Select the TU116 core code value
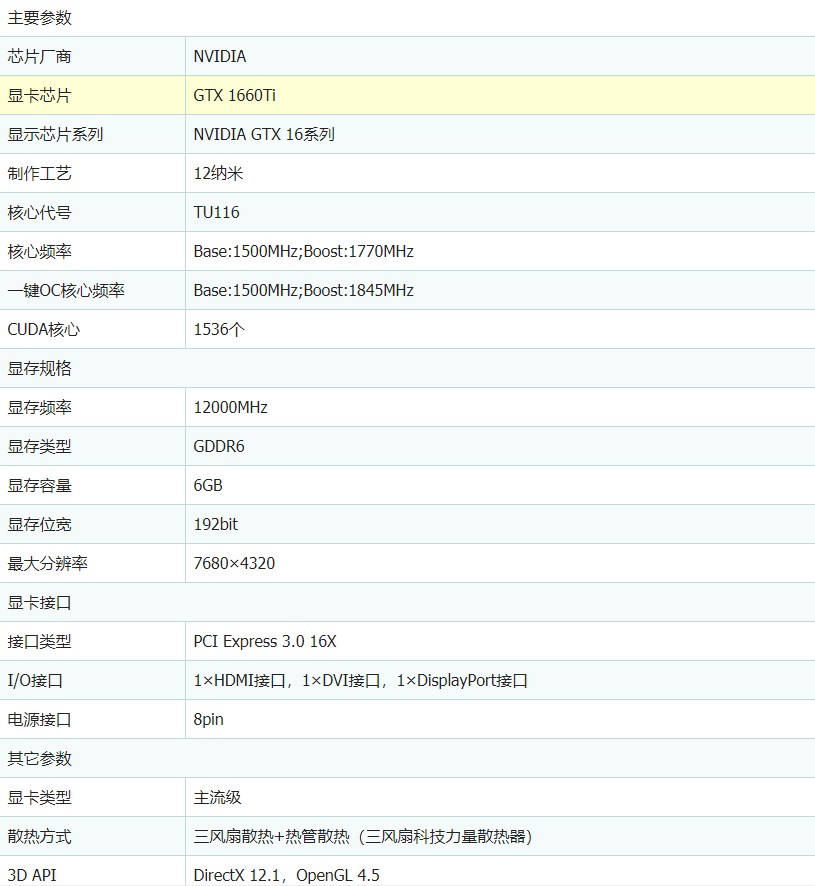The image size is (815, 886). coord(216,212)
